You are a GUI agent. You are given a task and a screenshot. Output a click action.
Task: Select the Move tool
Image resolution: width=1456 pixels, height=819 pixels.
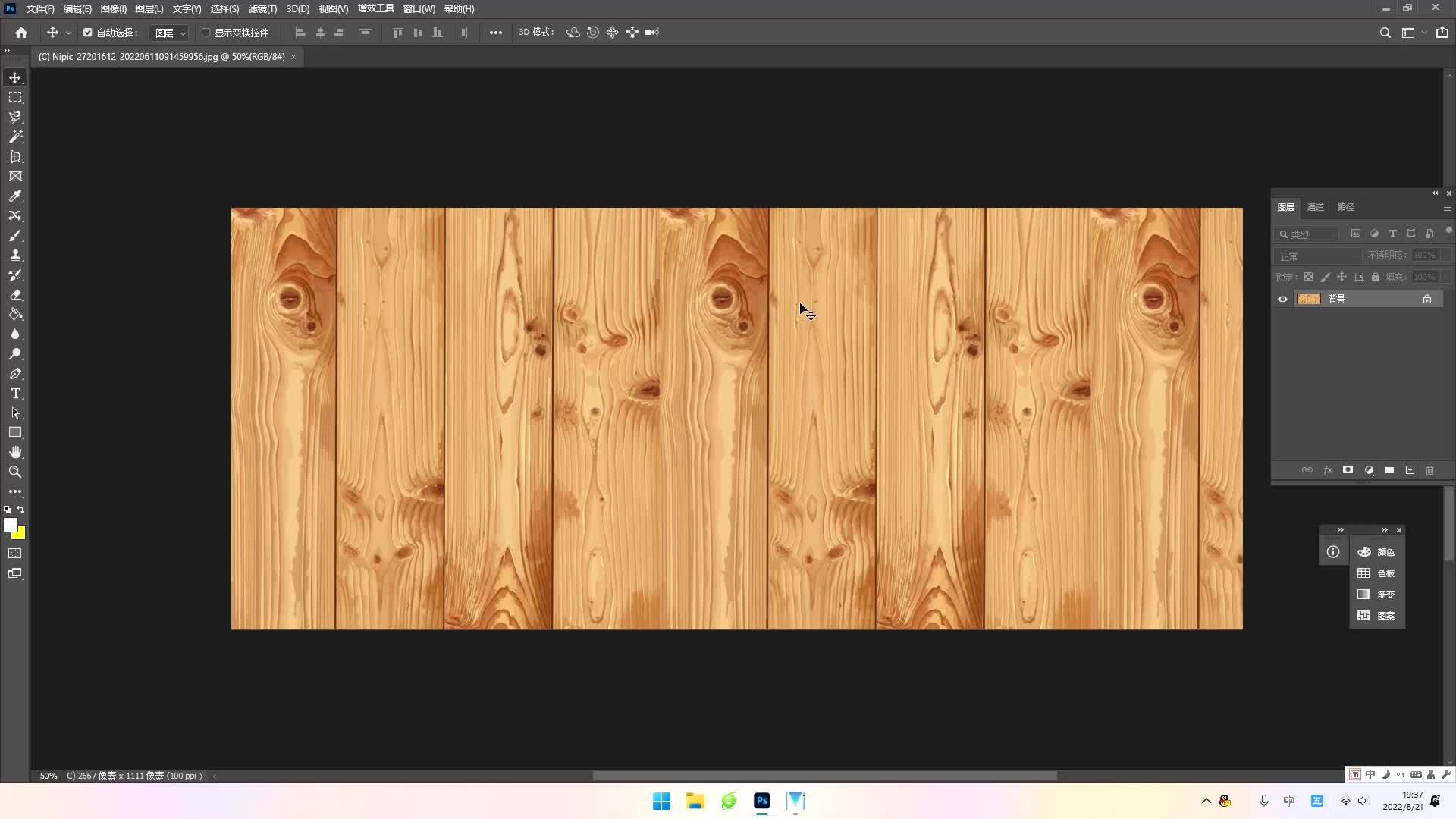[15, 77]
